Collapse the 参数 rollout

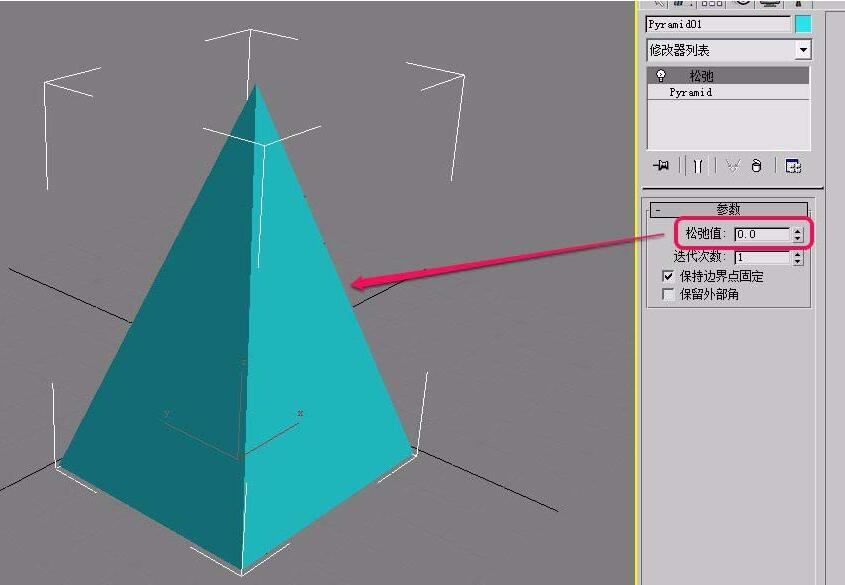[729, 209]
